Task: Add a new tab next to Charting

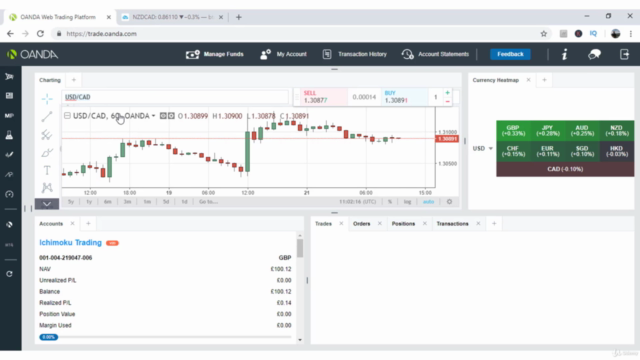Action: click(74, 80)
